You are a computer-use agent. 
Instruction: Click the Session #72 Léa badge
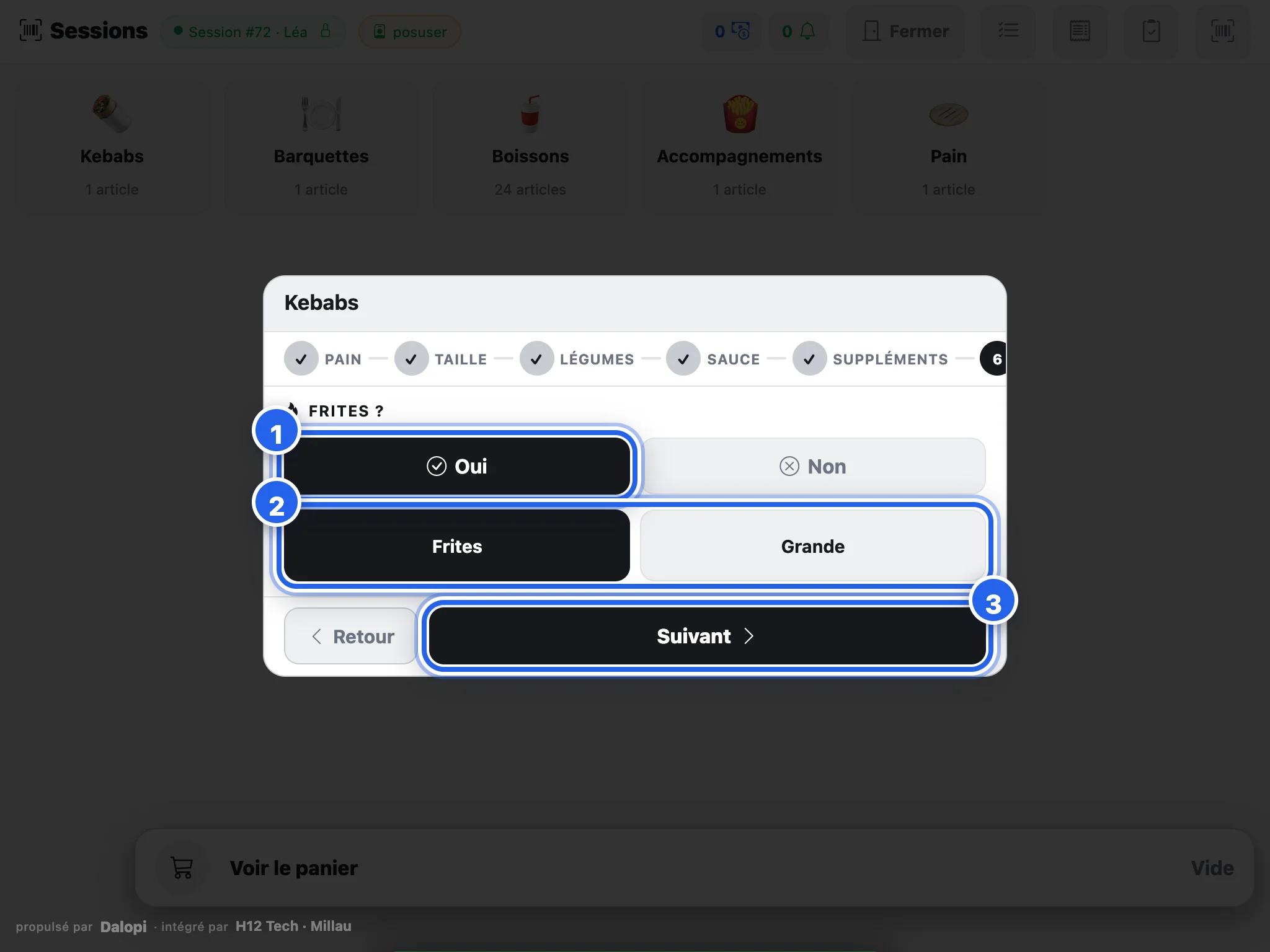[x=252, y=32]
